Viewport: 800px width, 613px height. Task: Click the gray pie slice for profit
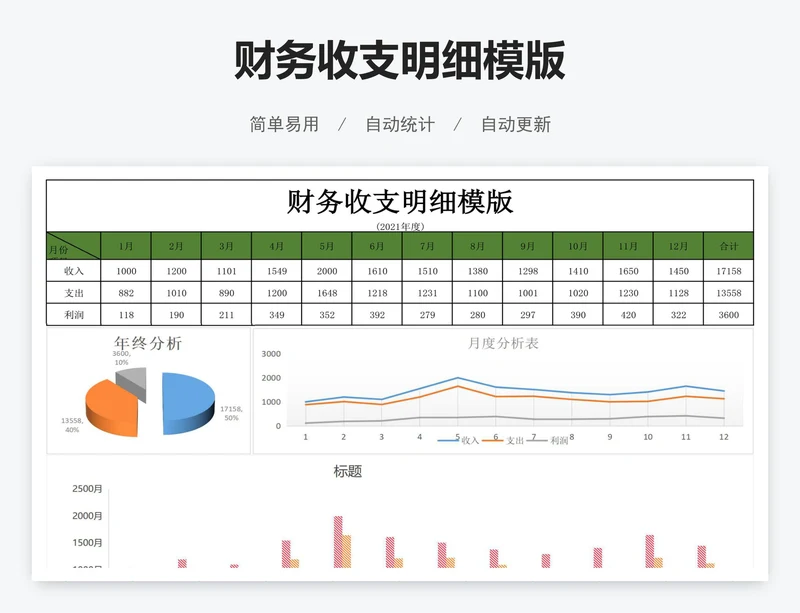pyautogui.click(x=134, y=382)
